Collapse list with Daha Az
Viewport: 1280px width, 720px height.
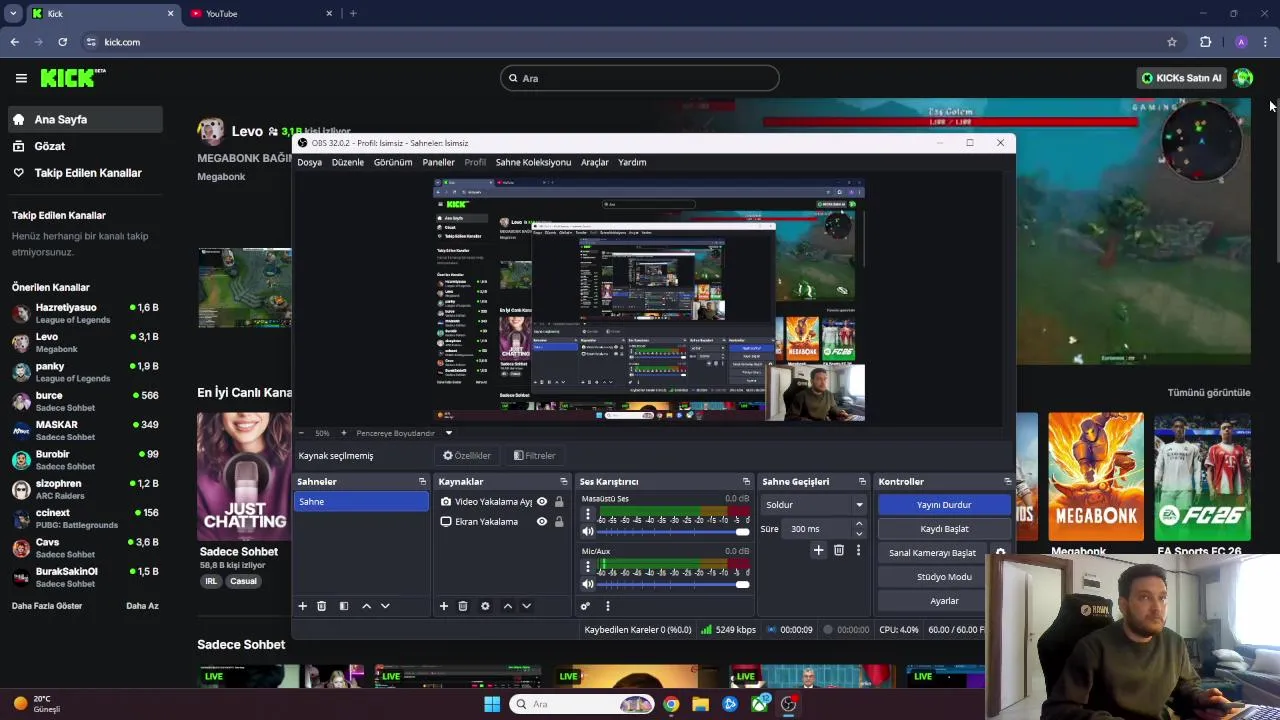142,606
